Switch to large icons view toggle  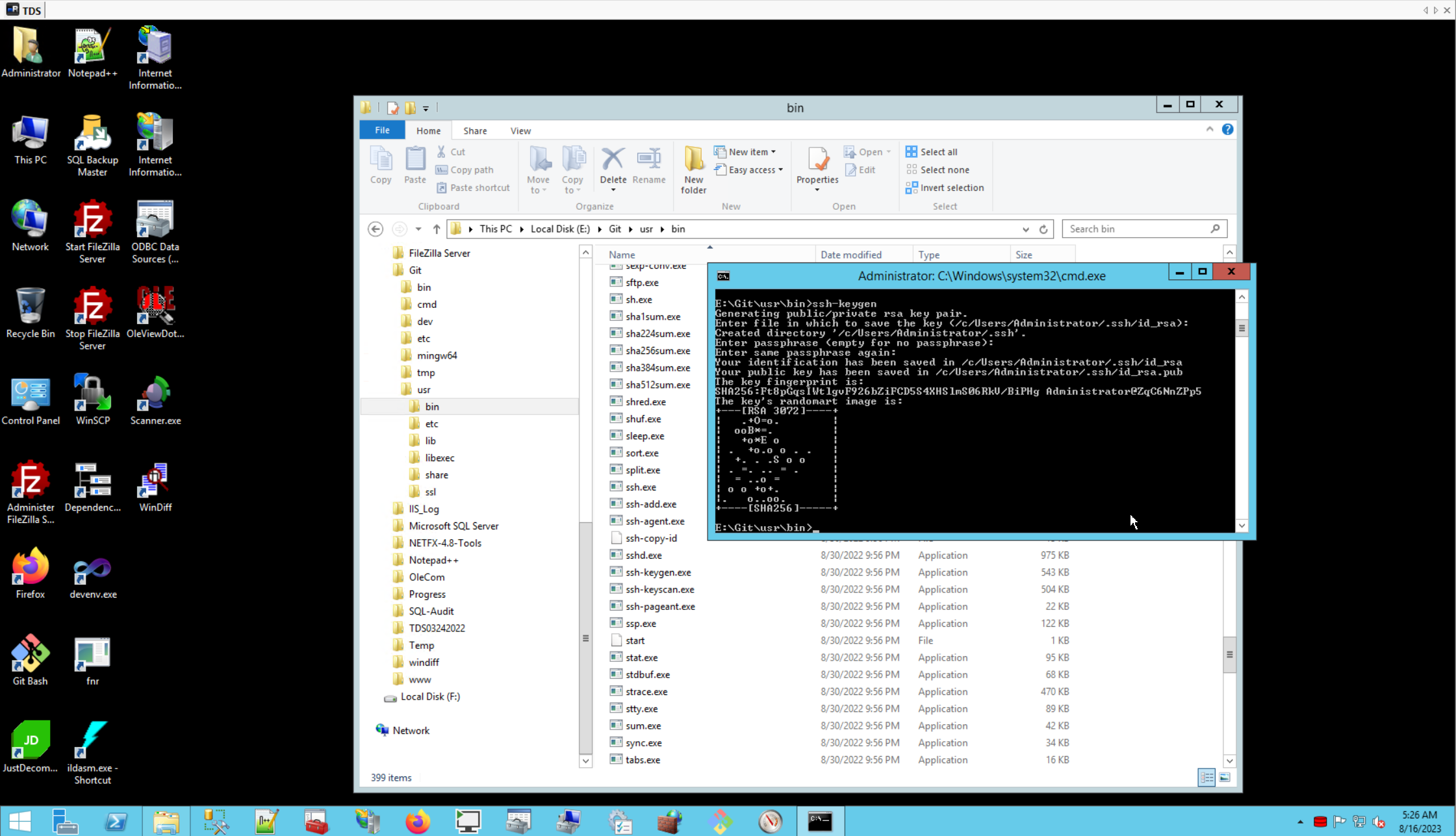1225,778
